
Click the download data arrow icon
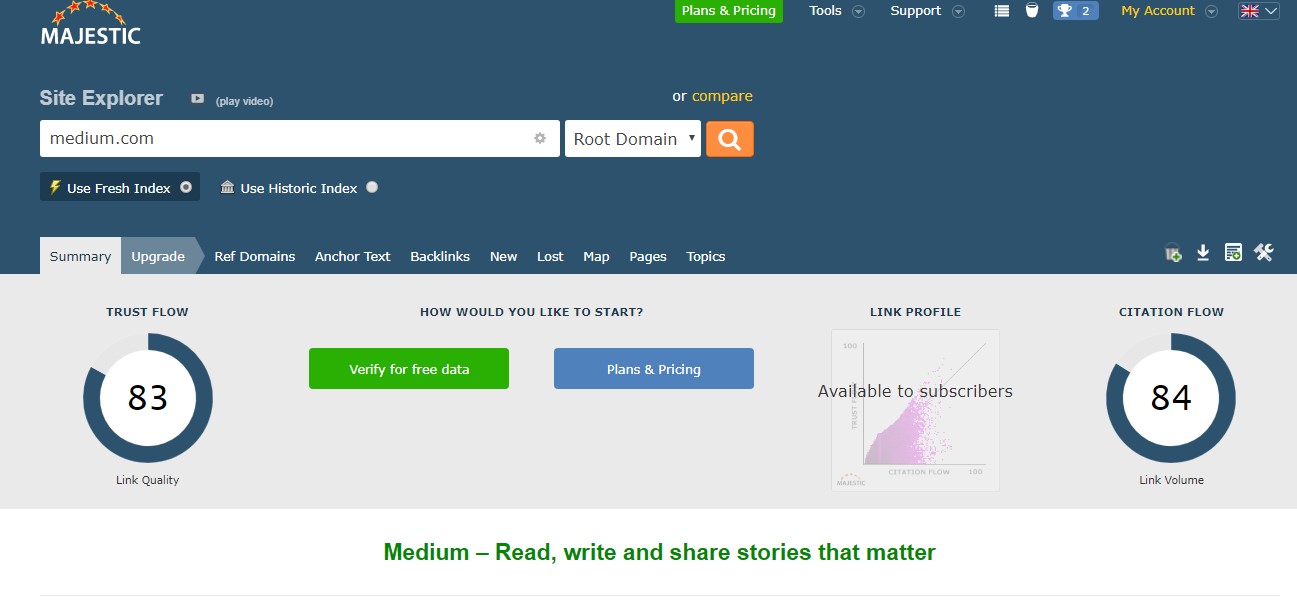(1204, 253)
